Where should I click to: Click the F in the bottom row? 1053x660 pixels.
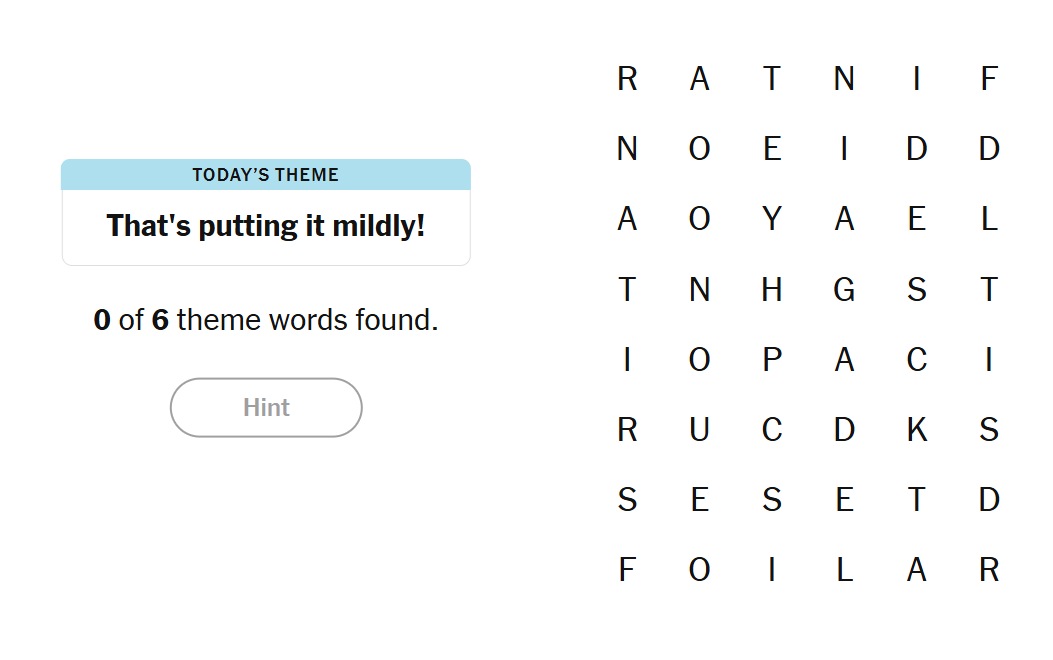pos(627,569)
